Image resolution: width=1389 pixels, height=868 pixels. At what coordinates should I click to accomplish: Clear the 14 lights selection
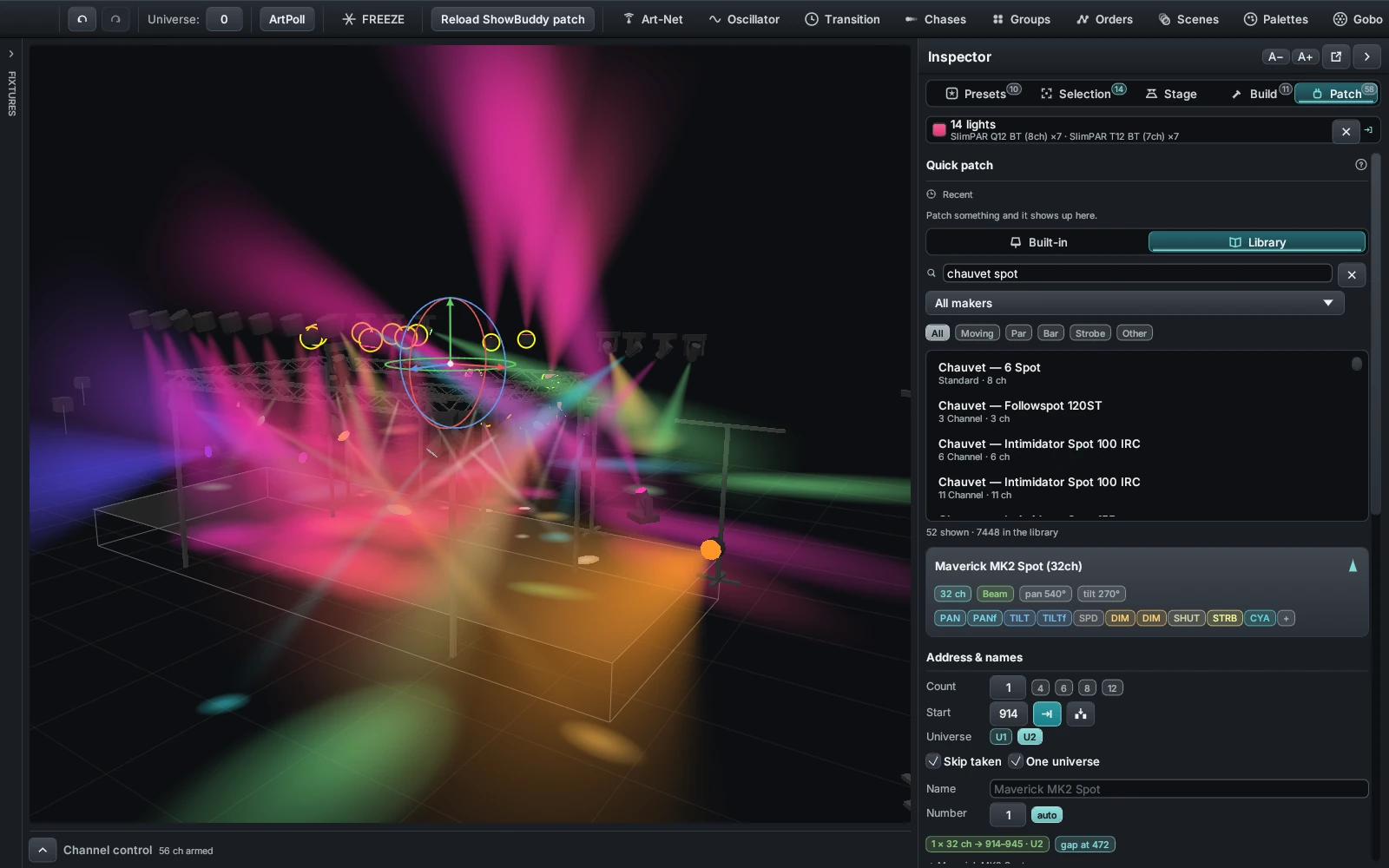(x=1346, y=131)
